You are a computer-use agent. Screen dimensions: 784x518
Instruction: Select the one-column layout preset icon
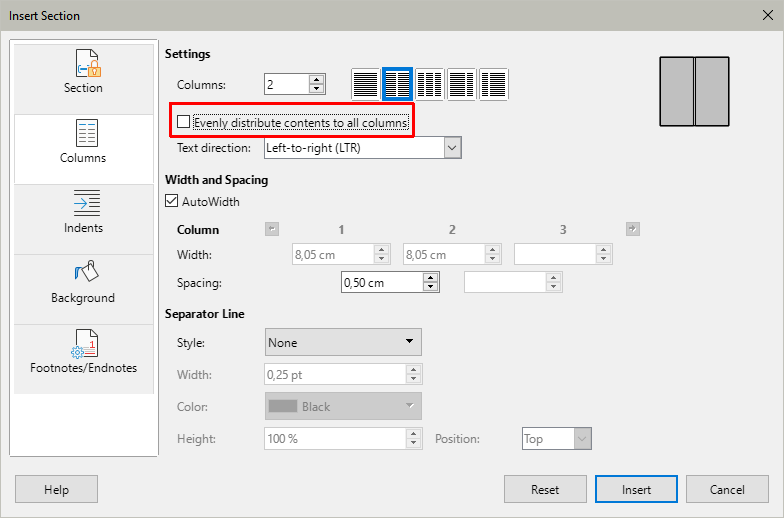coord(366,84)
